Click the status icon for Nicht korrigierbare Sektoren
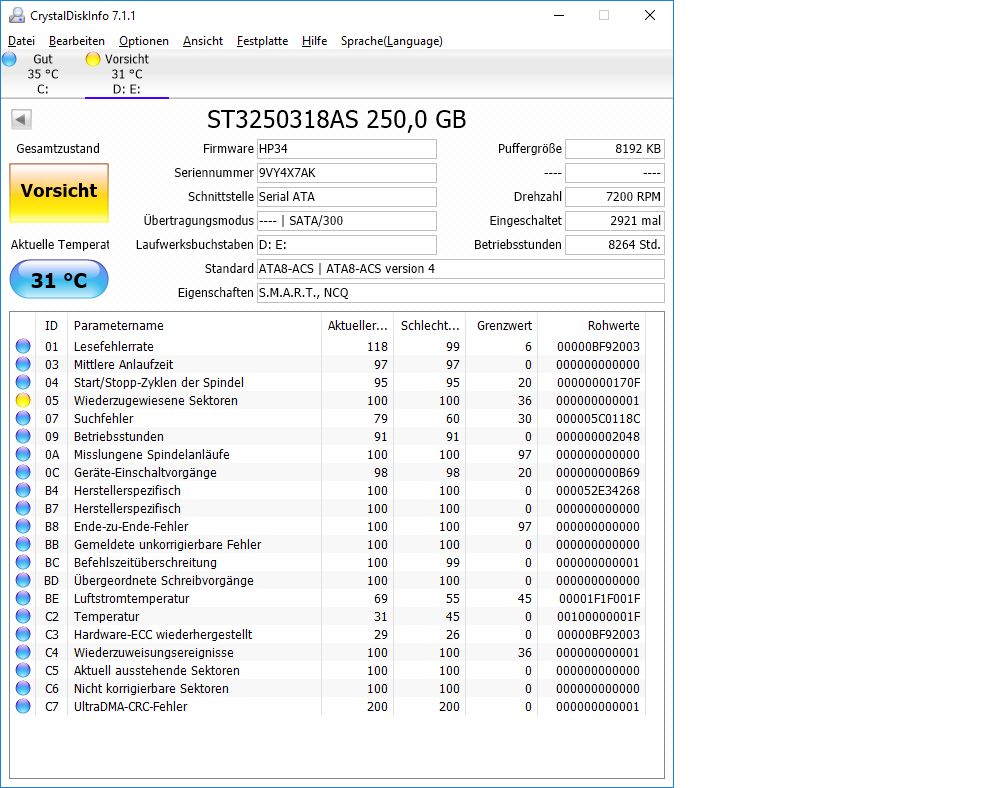1008x788 pixels. [23, 688]
